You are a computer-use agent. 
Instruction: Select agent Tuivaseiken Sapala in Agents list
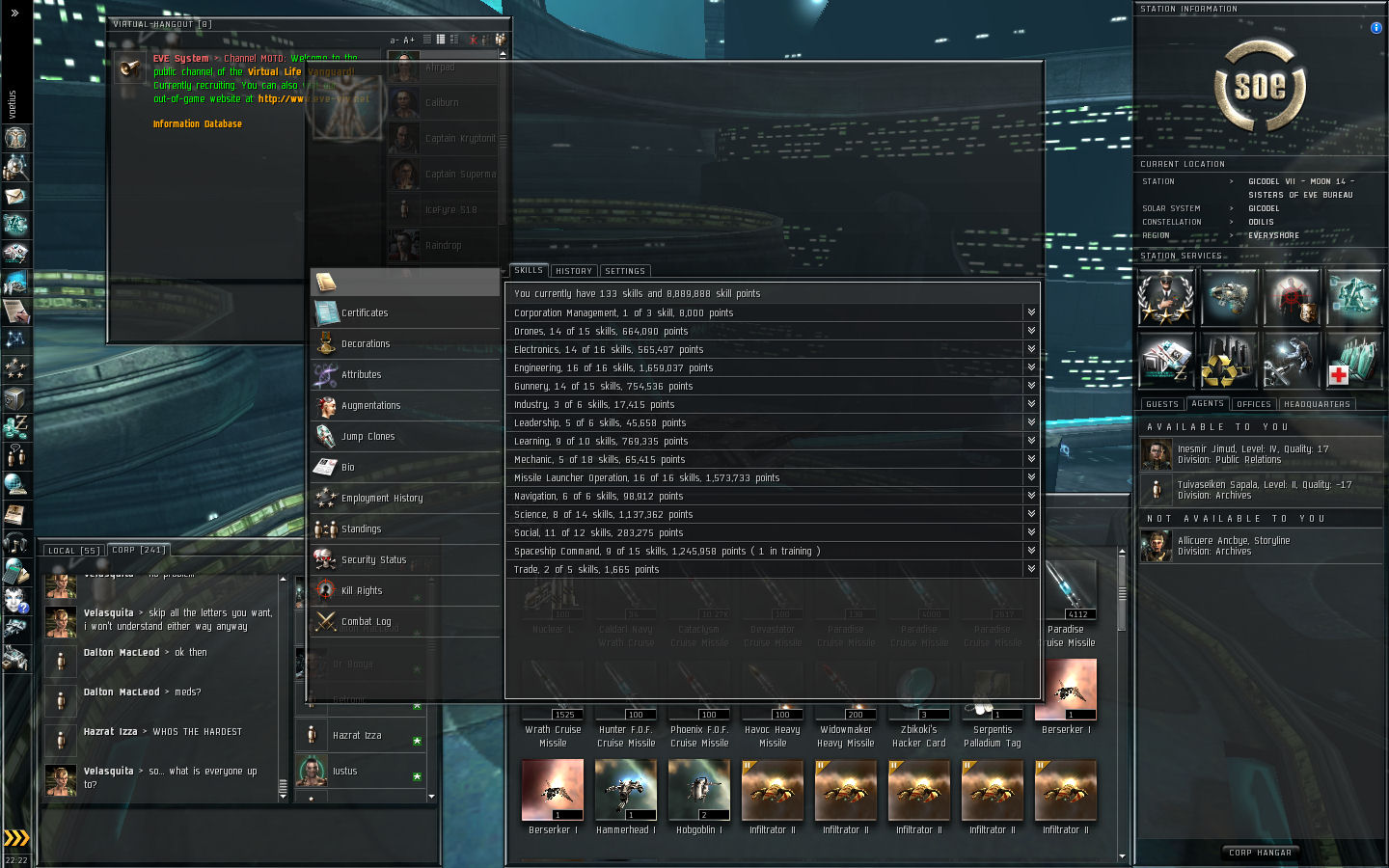[1262, 490]
